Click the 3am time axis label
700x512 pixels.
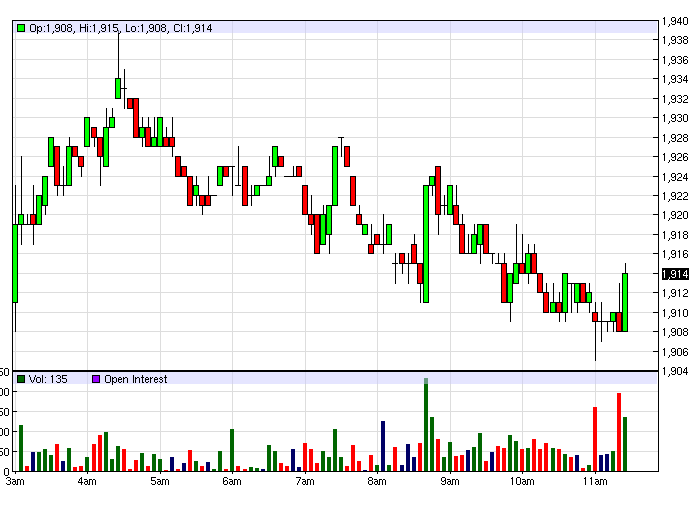click(15, 482)
